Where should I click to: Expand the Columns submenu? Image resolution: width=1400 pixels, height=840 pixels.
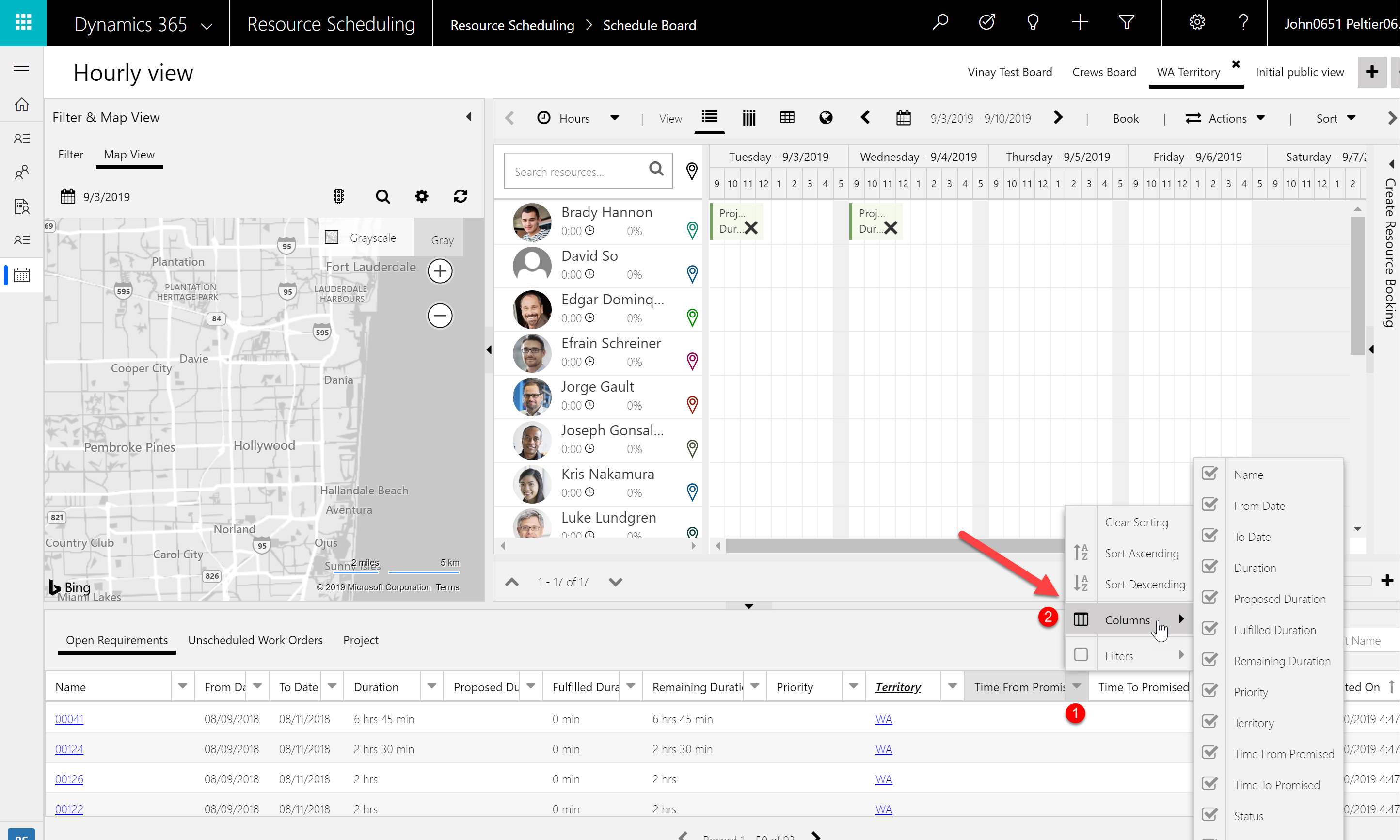(1128, 620)
